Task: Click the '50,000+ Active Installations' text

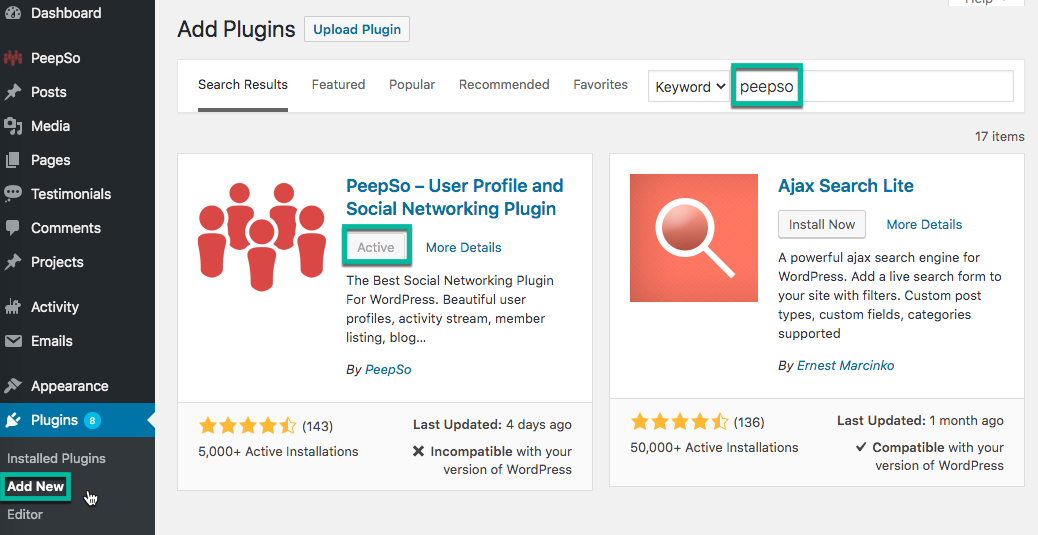Action: (x=714, y=448)
